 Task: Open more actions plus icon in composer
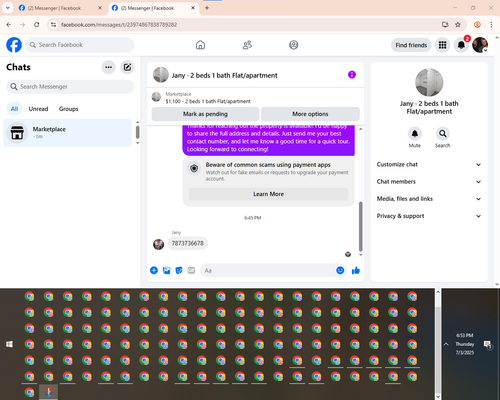[x=154, y=270]
